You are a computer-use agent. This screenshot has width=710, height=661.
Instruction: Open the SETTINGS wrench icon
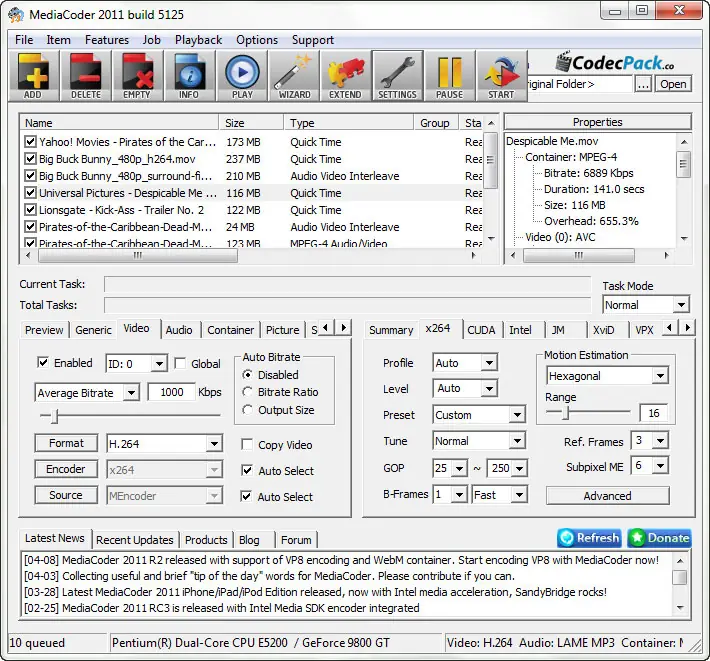398,76
